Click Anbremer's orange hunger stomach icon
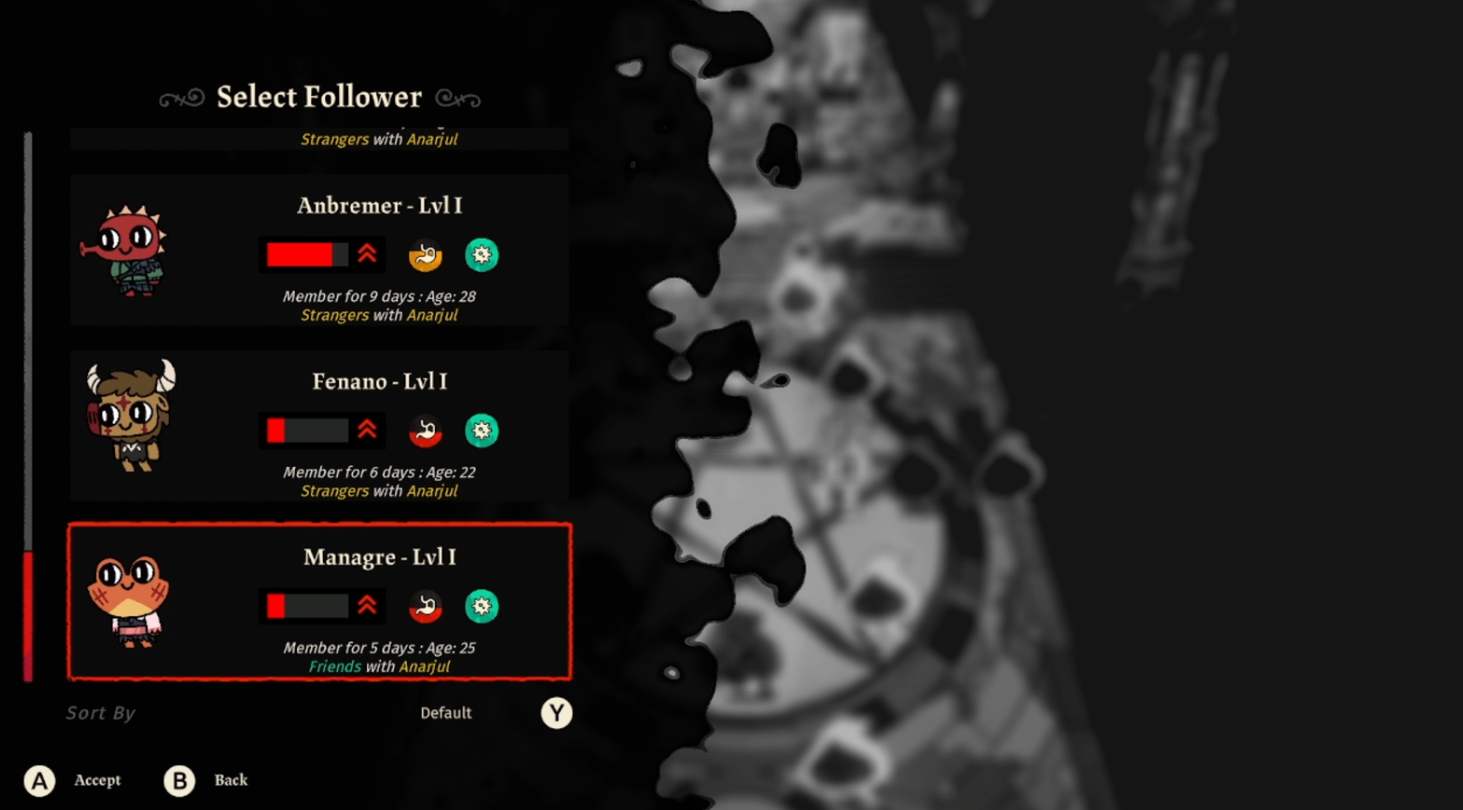This screenshot has width=1463, height=810. (426, 255)
